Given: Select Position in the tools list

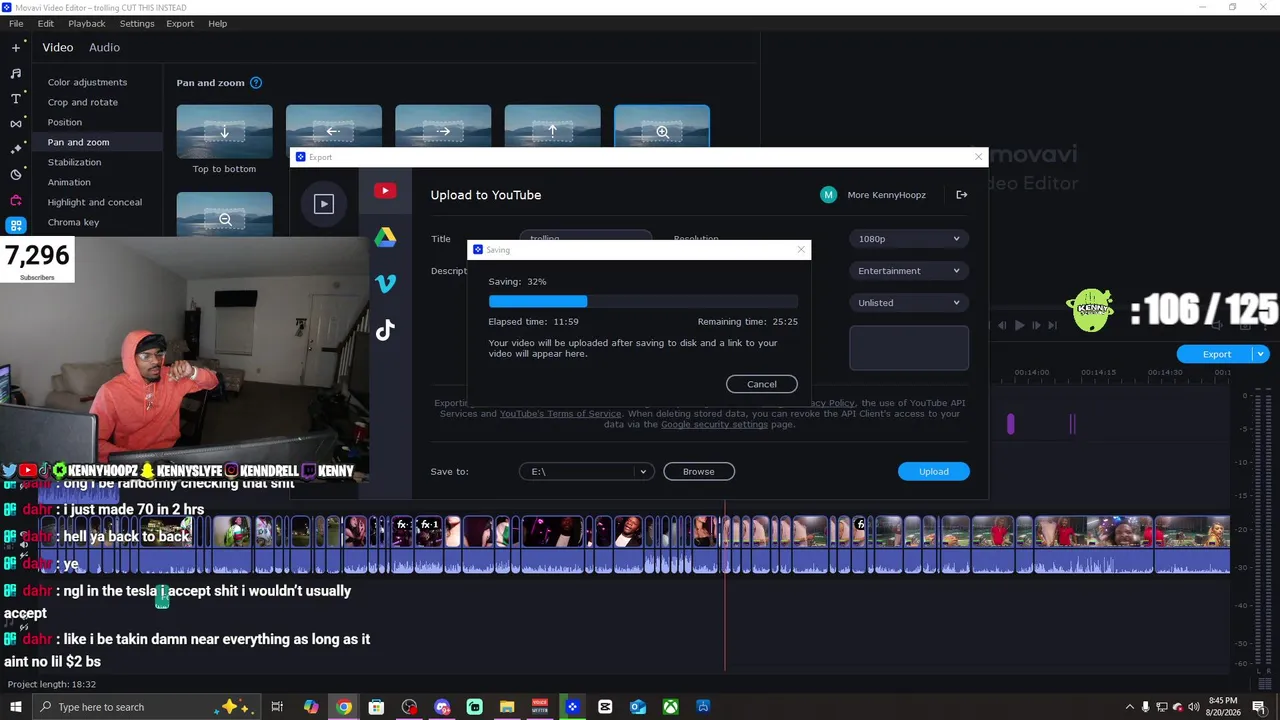Looking at the screenshot, I should coord(65,122).
